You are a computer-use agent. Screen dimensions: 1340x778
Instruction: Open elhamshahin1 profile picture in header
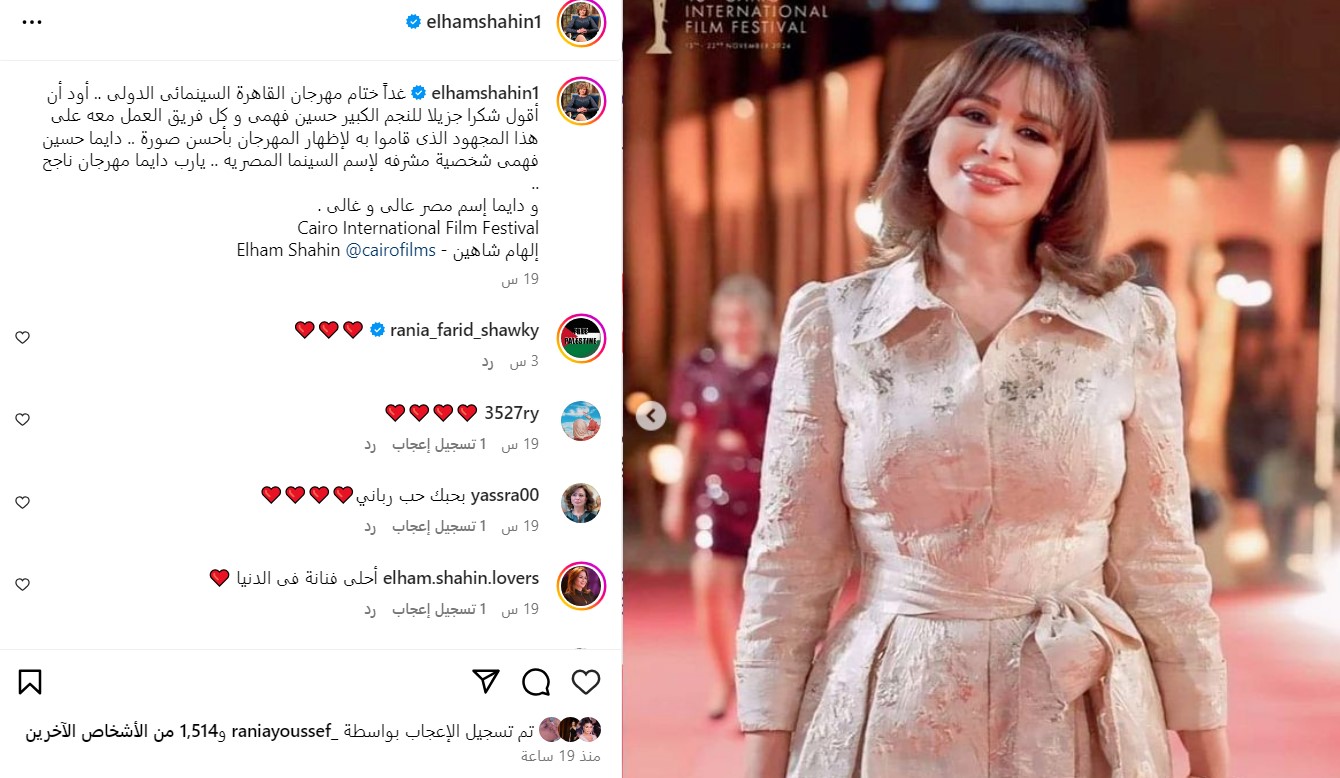point(581,22)
